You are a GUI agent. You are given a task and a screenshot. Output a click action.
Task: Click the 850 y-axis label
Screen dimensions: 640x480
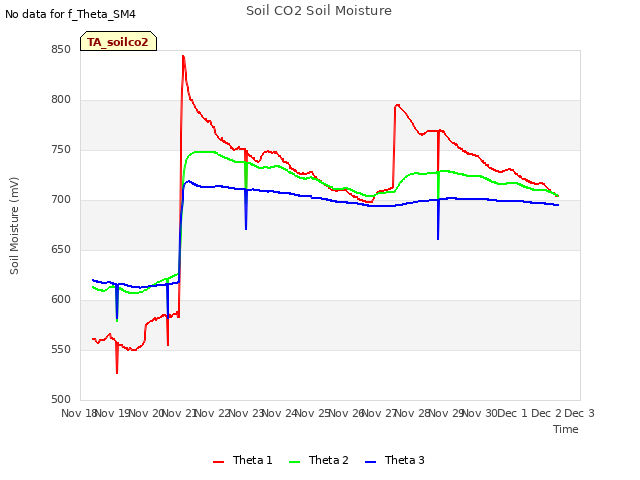pyautogui.click(x=61, y=50)
